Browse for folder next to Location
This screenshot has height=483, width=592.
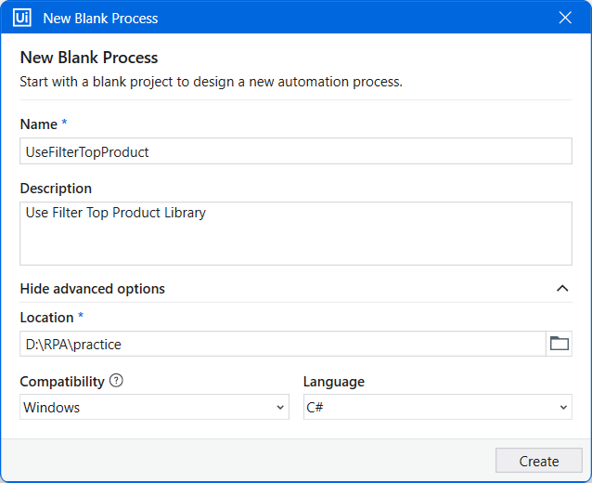click(x=559, y=344)
